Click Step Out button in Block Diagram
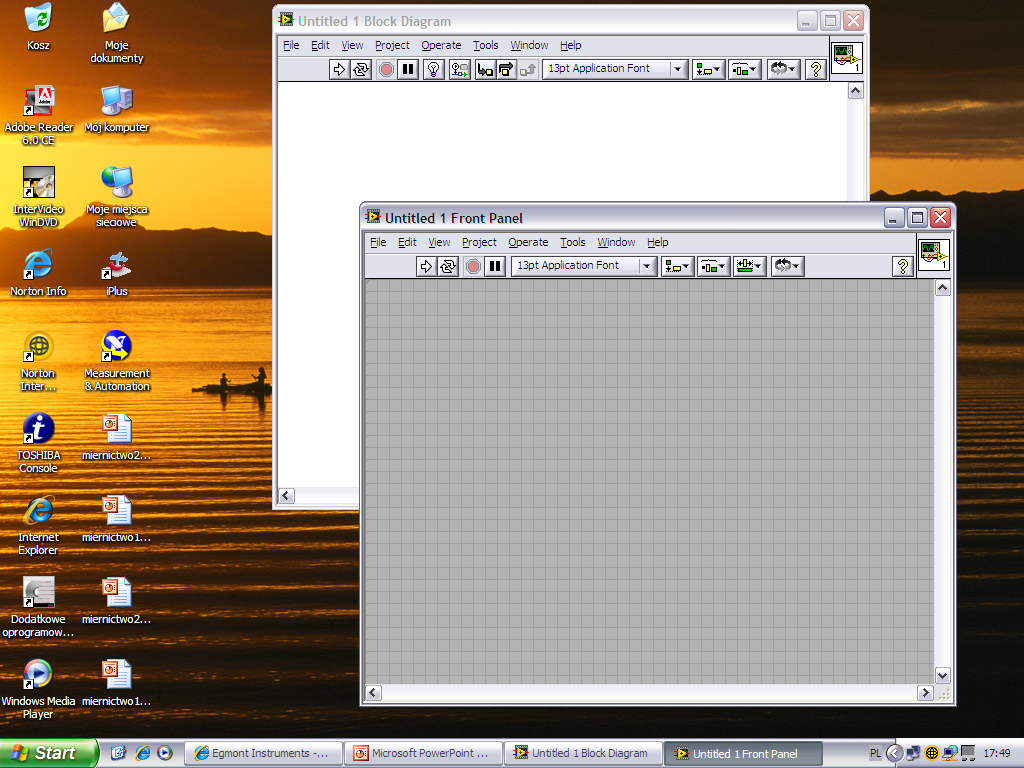1024x768 pixels. coord(528,69)
